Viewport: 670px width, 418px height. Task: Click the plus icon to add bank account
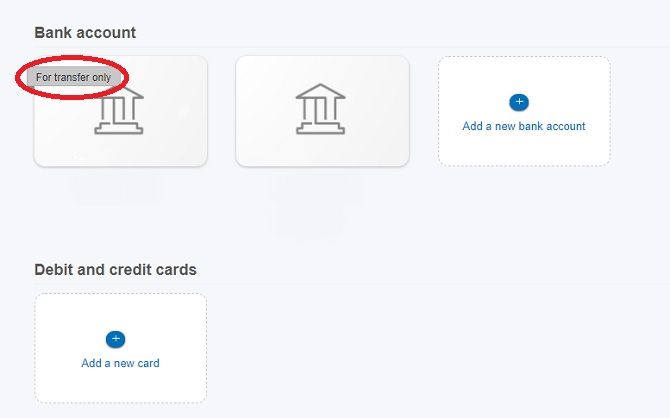pyautogui.click(x=519, y=102)
